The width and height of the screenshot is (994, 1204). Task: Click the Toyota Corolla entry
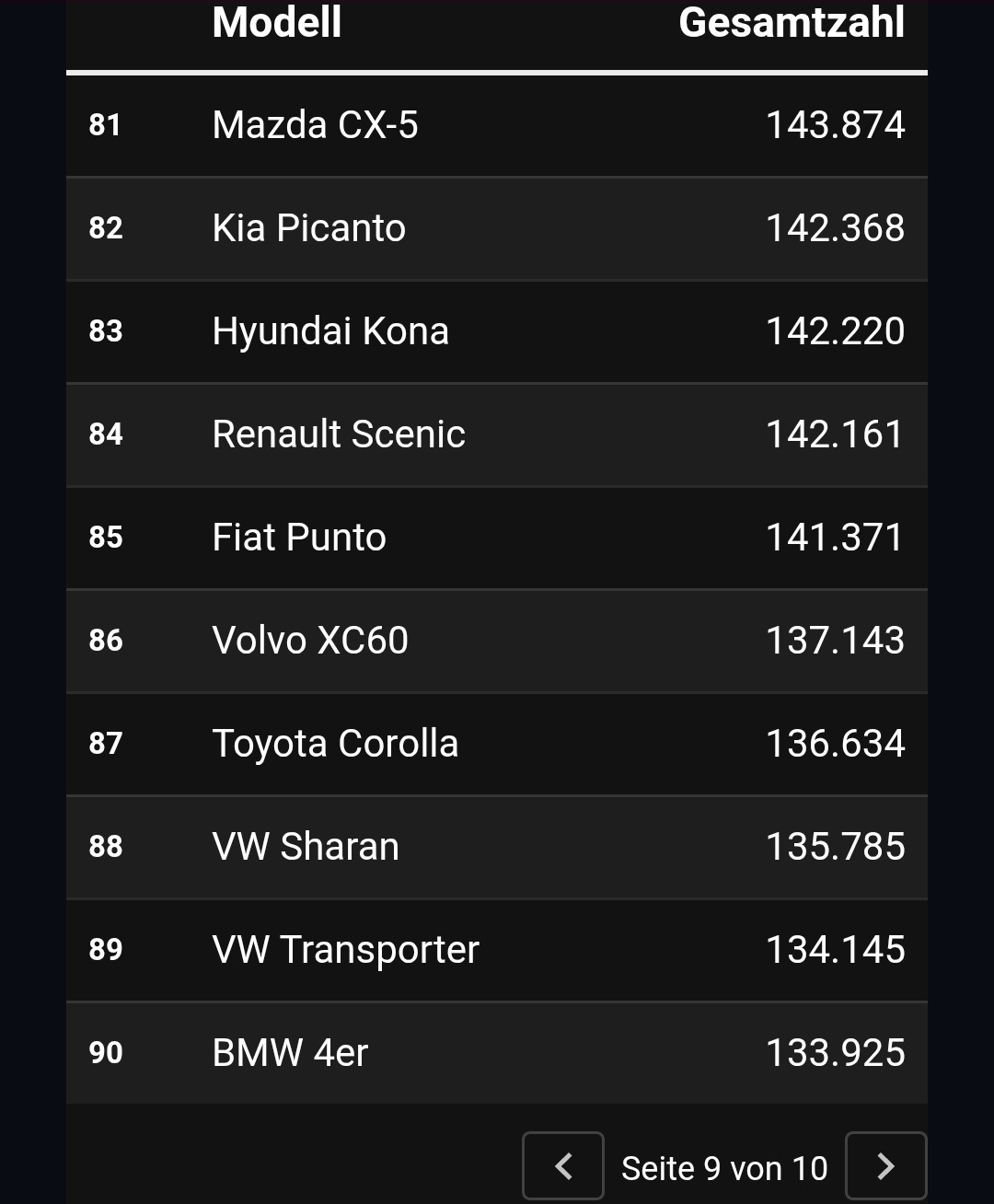pyautogui.click(x=497, y=744)
